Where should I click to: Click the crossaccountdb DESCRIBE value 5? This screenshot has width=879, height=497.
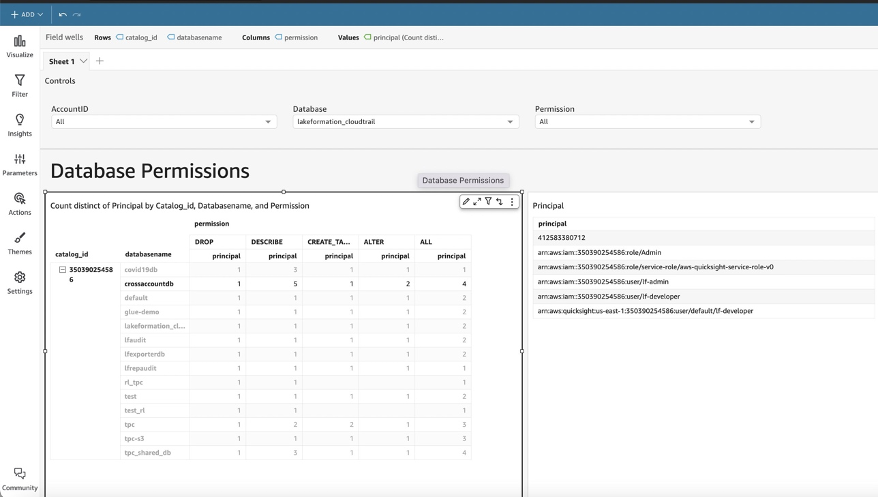point(295,284)
